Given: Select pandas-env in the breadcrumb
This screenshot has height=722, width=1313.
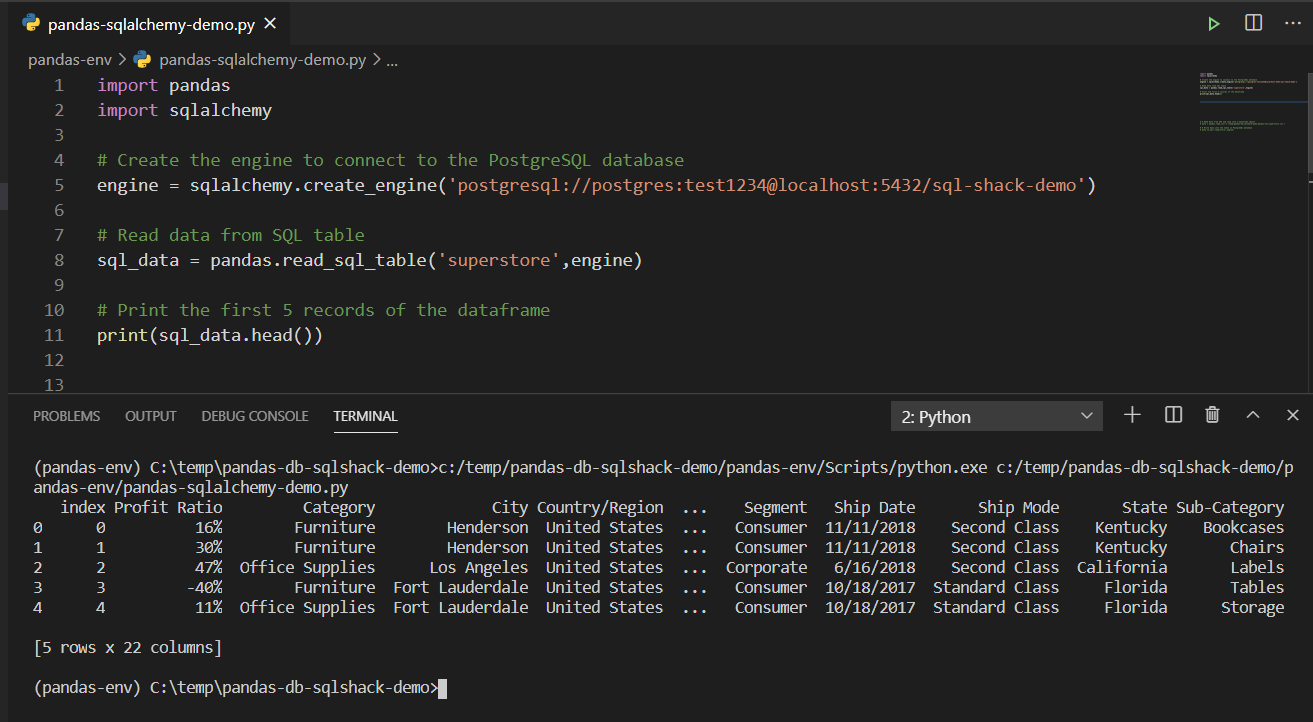Looking at the screenshot, I should pos(69,59).
